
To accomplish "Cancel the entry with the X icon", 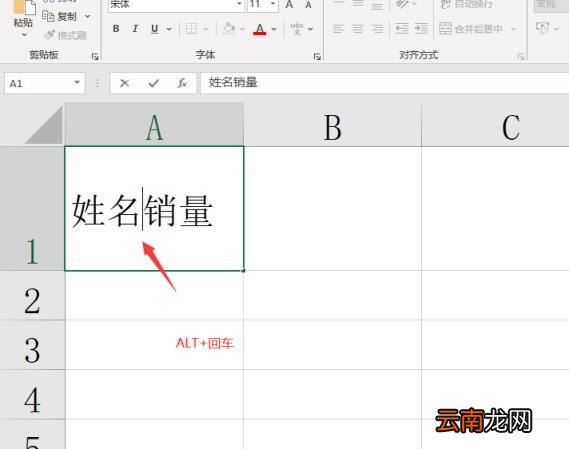I will (x=124, y=83).
